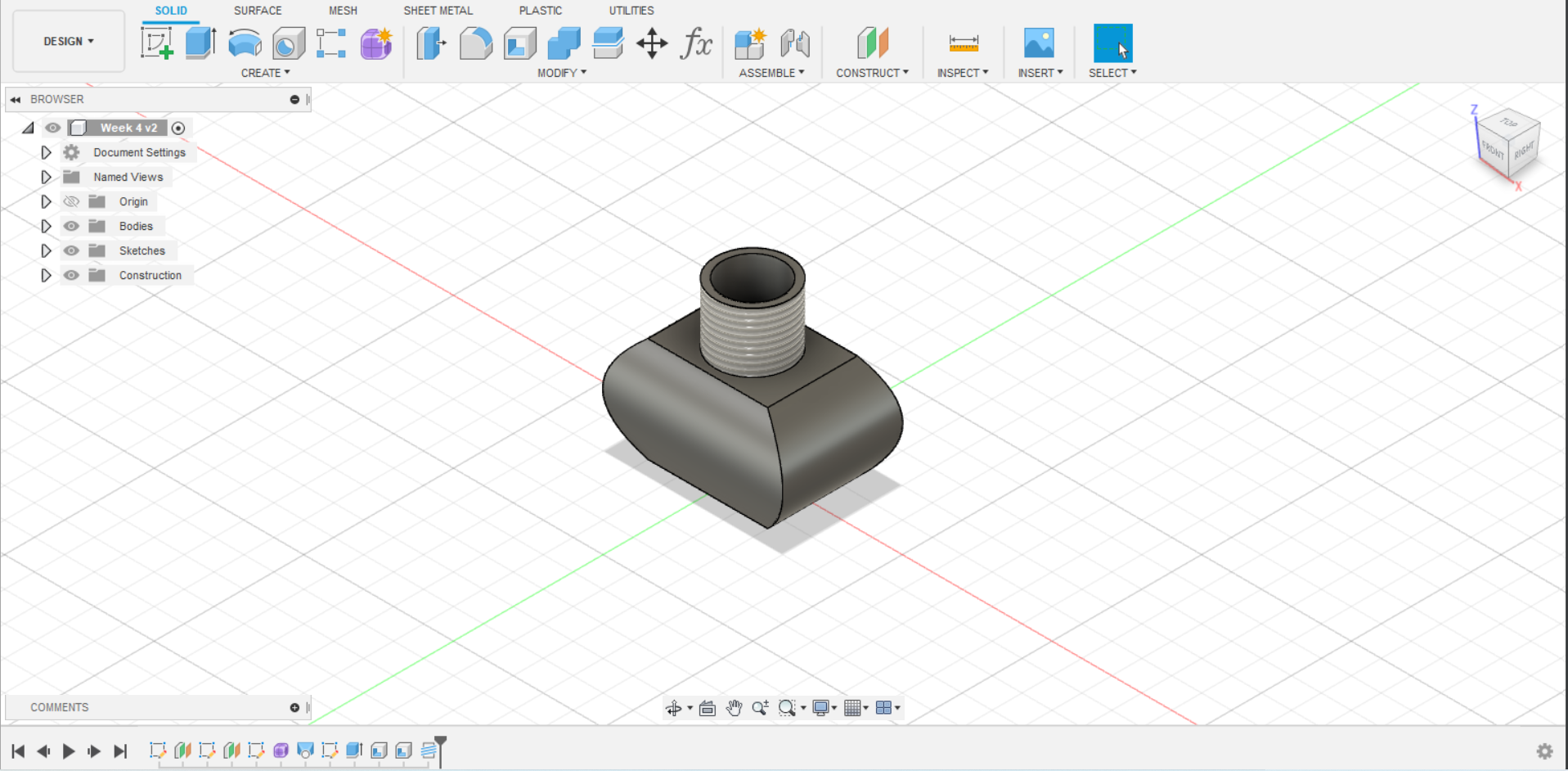Select the Hole tool
Image resolution: width=1568 pixels, height=771 pixels.
[x=288, y=43]
